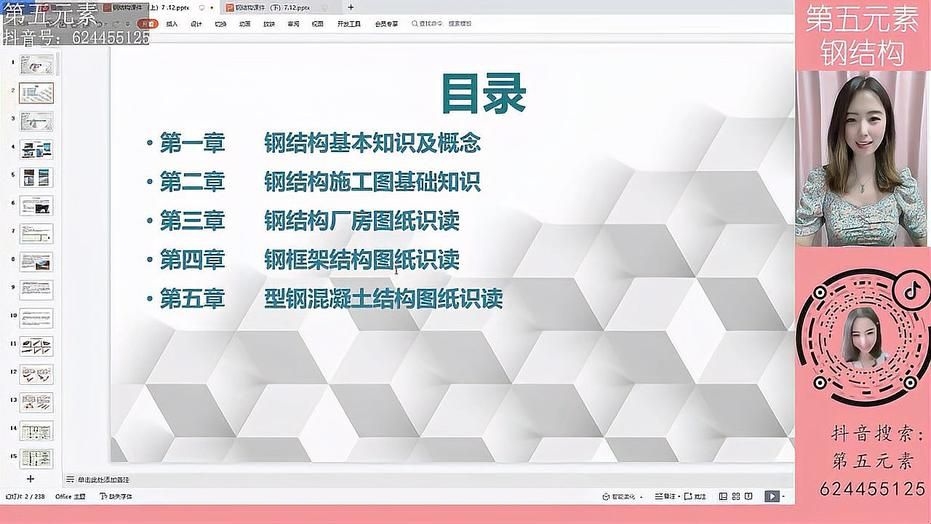Select the highlighted 开始 (Home) tab
931x524 pixels.
click(148, 24)
